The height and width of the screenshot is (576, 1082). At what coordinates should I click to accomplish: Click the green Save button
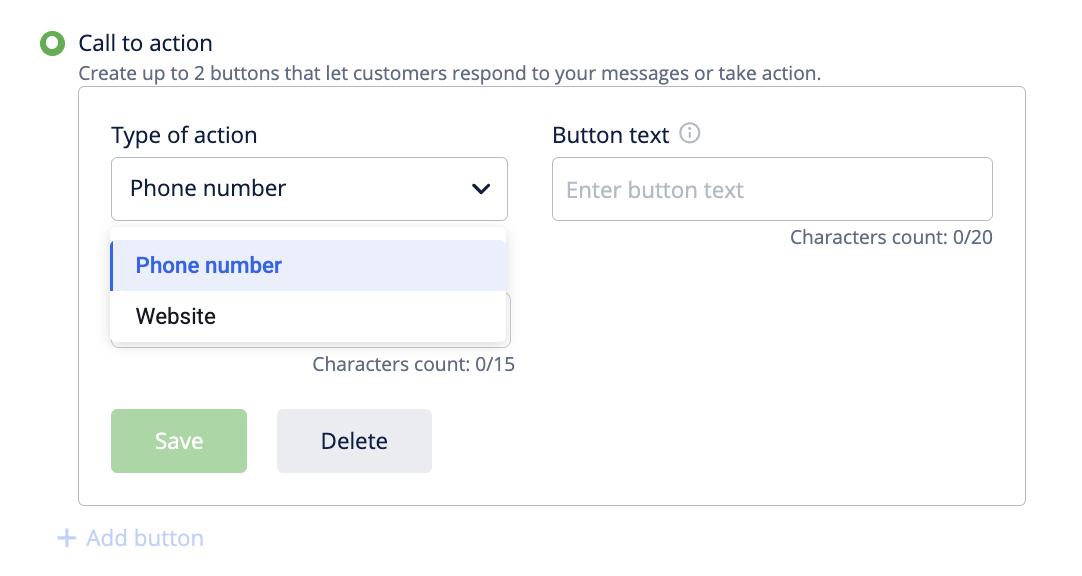click(x=179, y=441)
